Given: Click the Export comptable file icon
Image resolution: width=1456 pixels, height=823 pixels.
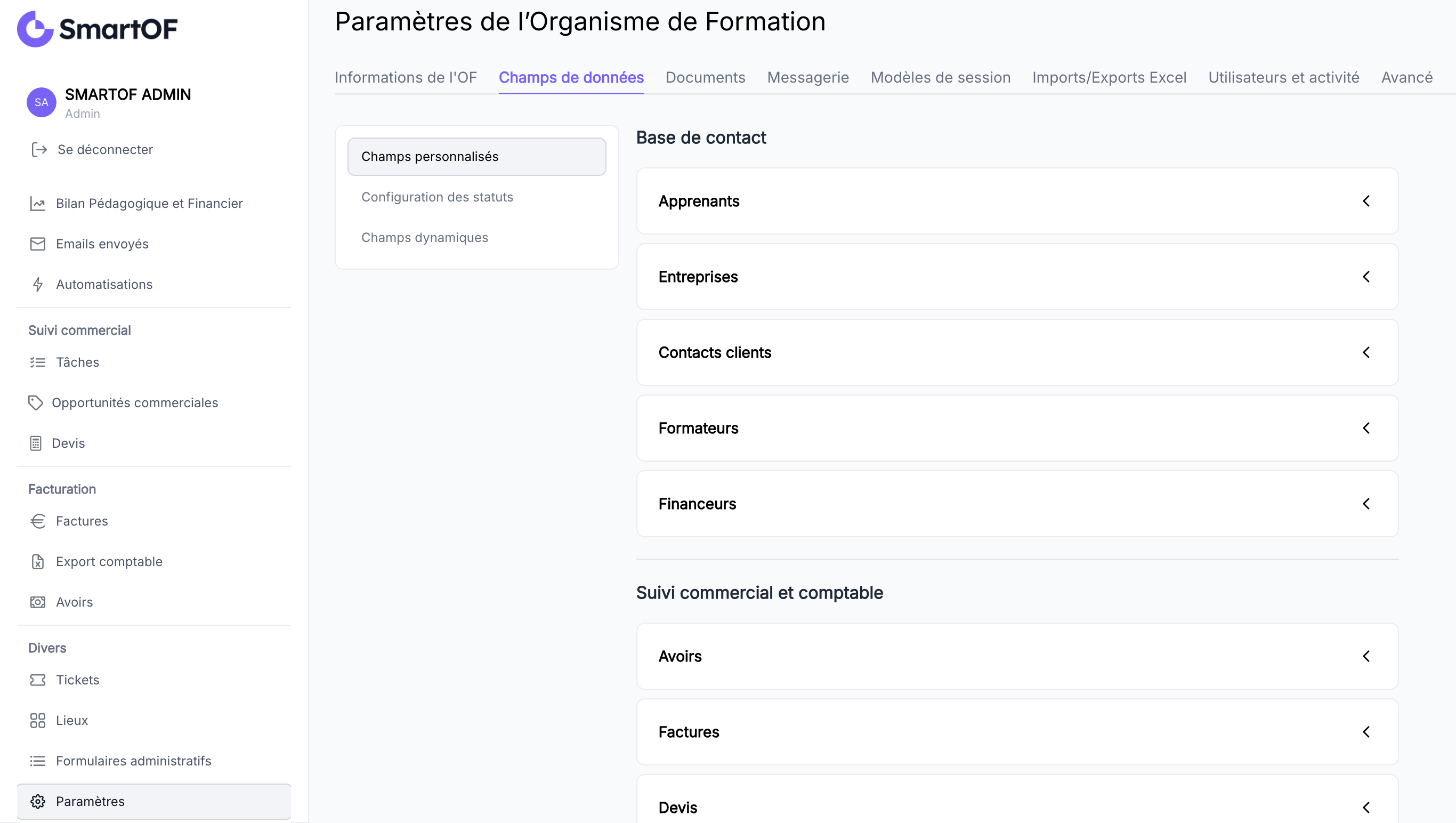Looking at the screenshot, I should pos(37,561).
